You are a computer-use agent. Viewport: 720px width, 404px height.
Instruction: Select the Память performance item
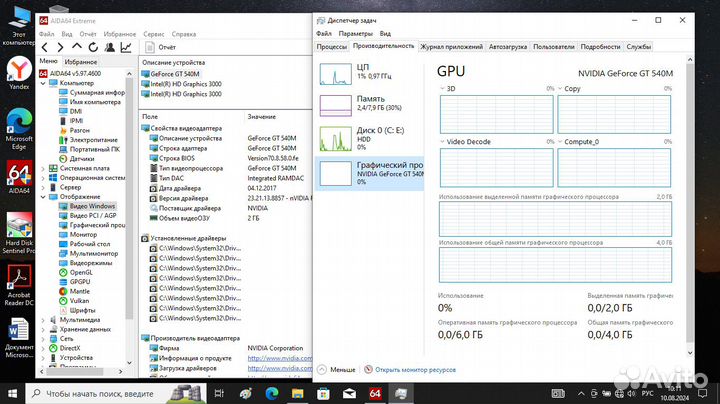(370, 106)
